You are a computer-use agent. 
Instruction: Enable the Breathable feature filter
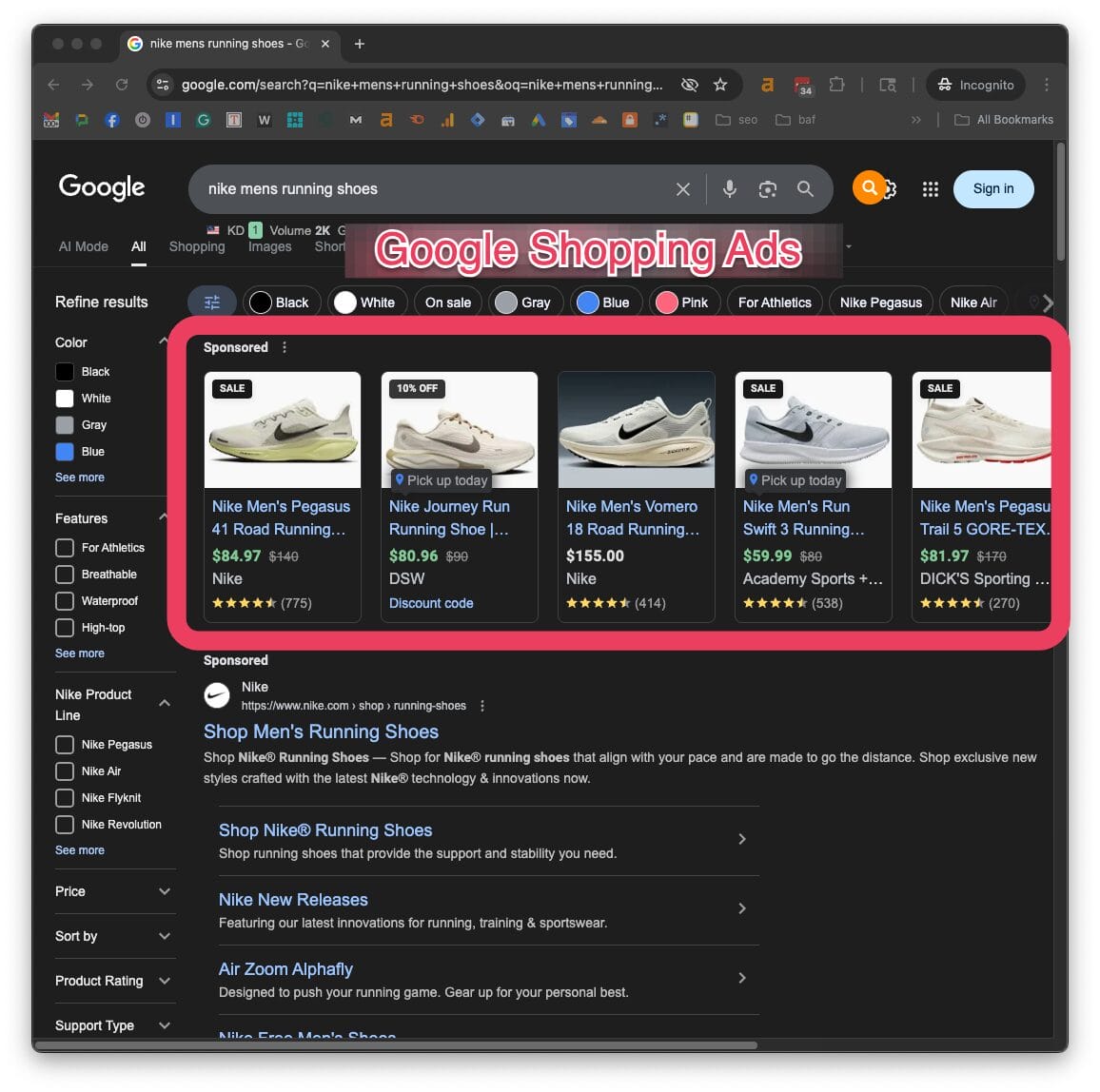coord(65,575)
